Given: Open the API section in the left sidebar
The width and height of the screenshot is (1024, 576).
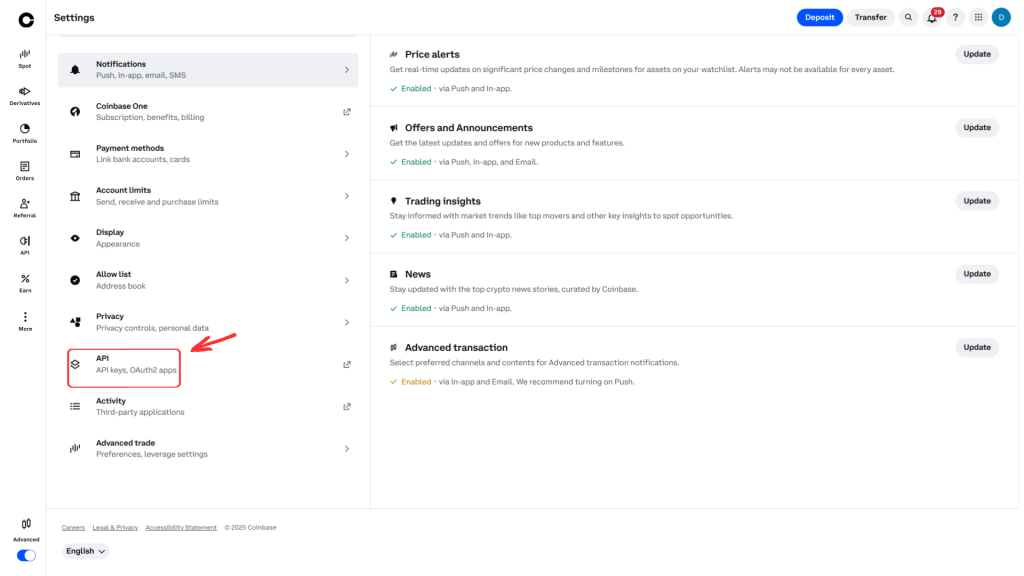Looking at the screenshot, I should point(25,246).
